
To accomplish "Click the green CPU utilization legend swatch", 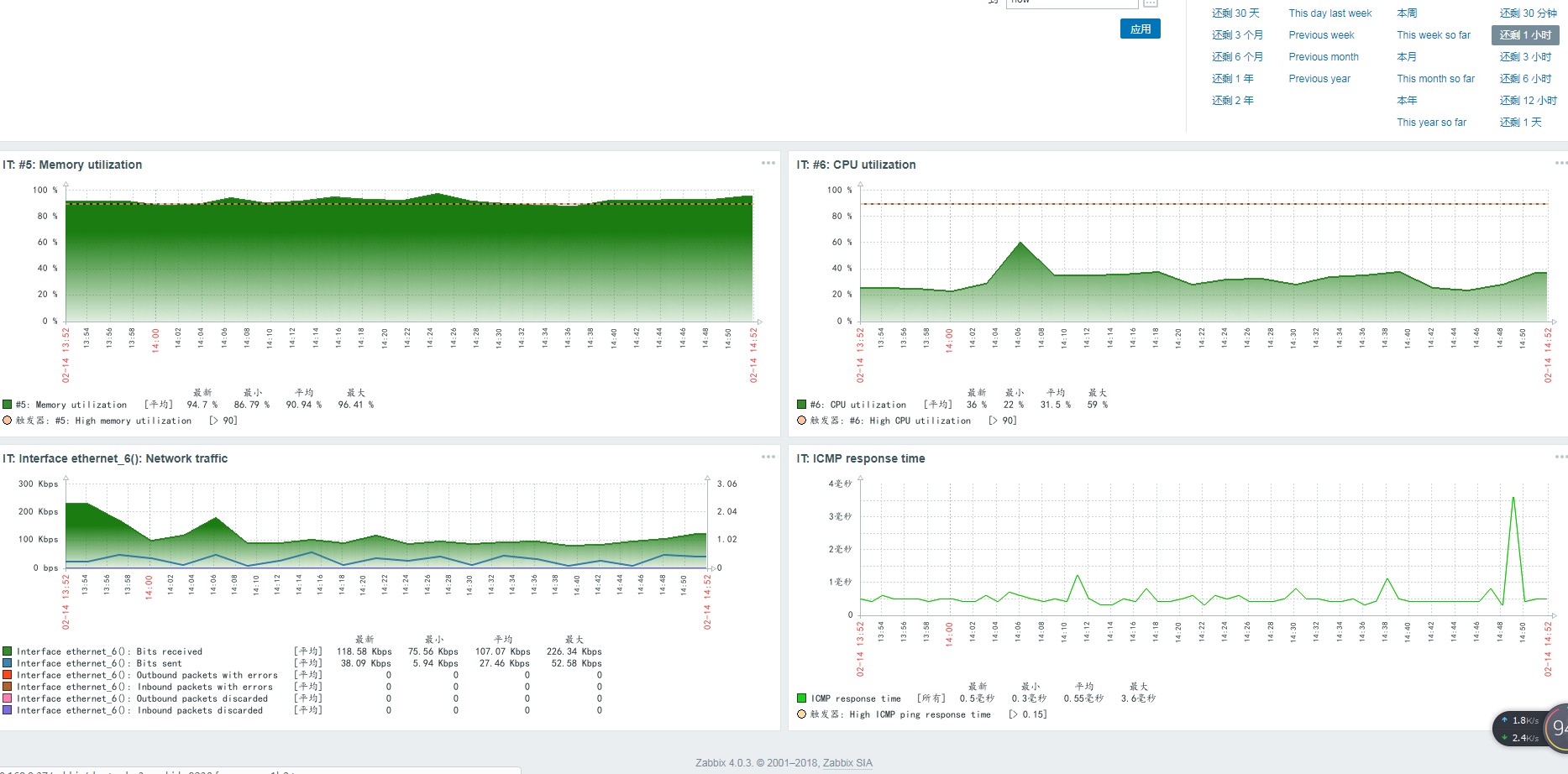I will point(801,405).
